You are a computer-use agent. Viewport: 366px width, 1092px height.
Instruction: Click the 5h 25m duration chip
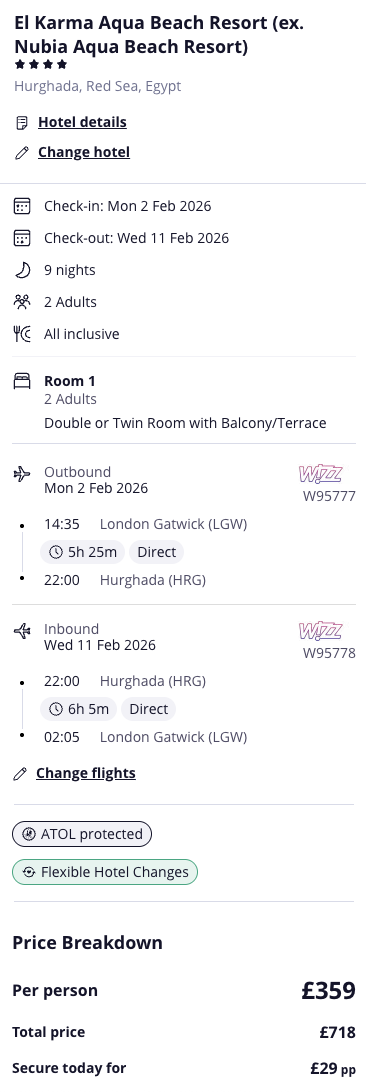point(83,552)
